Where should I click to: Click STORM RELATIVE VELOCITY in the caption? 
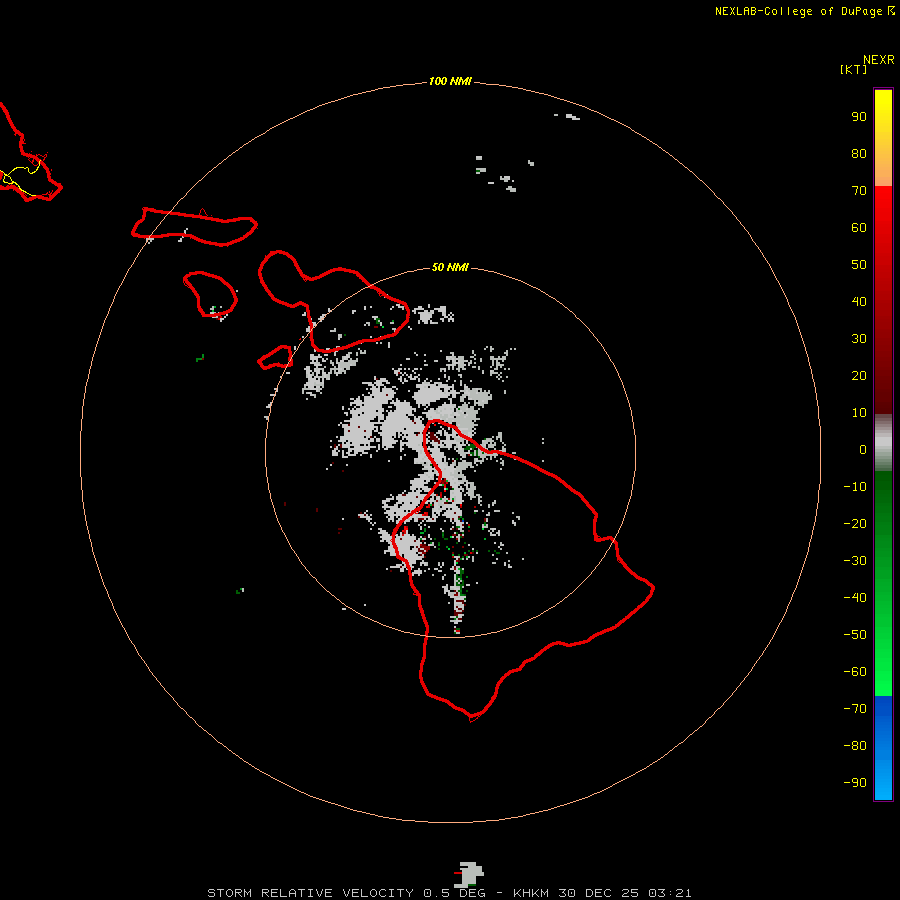311,893
